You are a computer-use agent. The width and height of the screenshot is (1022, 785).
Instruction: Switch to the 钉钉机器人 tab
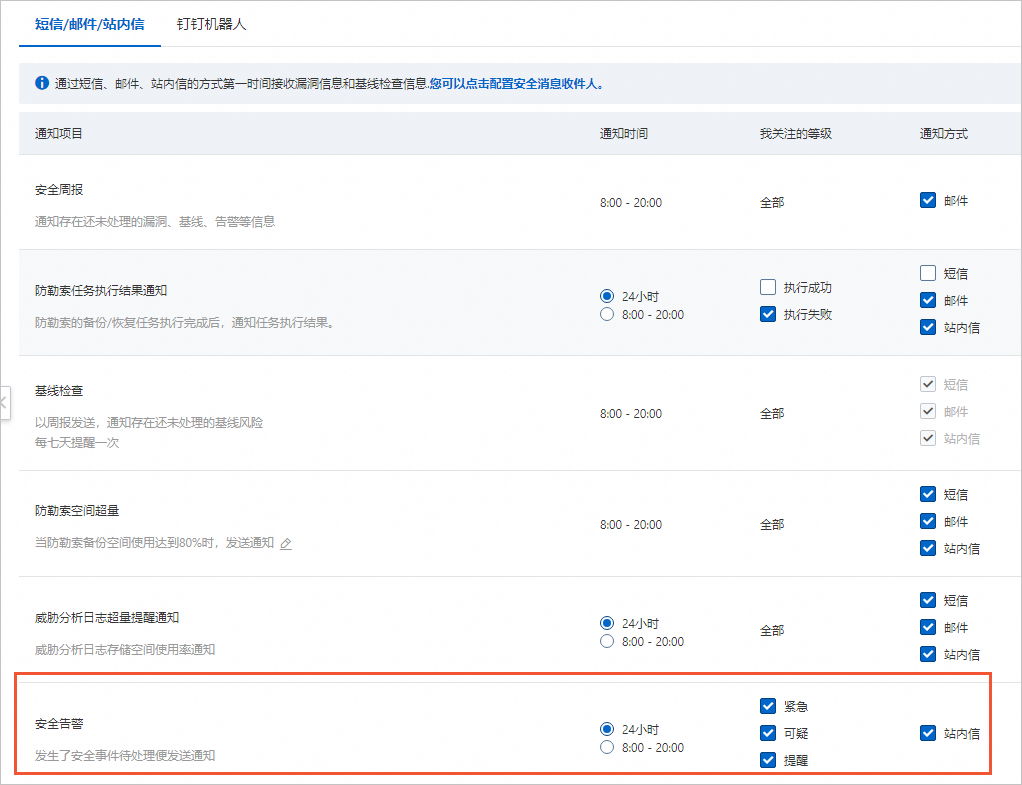(211, 24)
